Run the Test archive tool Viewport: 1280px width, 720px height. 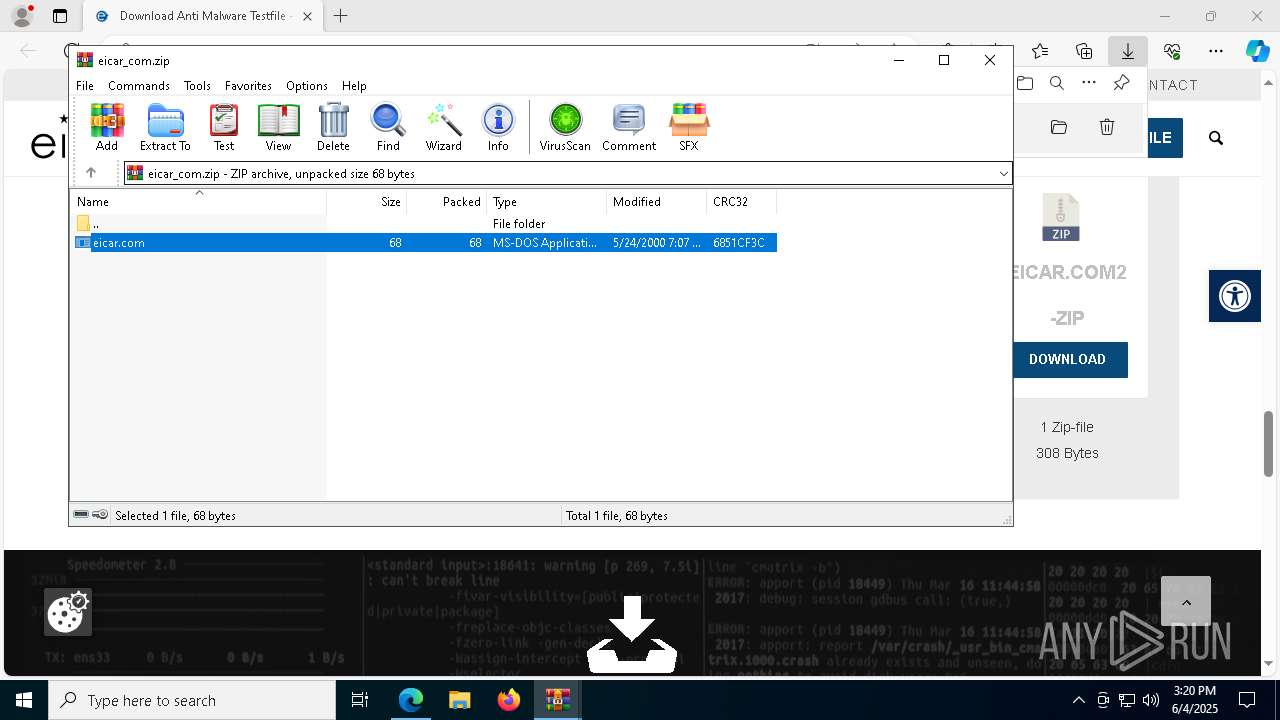224,127
